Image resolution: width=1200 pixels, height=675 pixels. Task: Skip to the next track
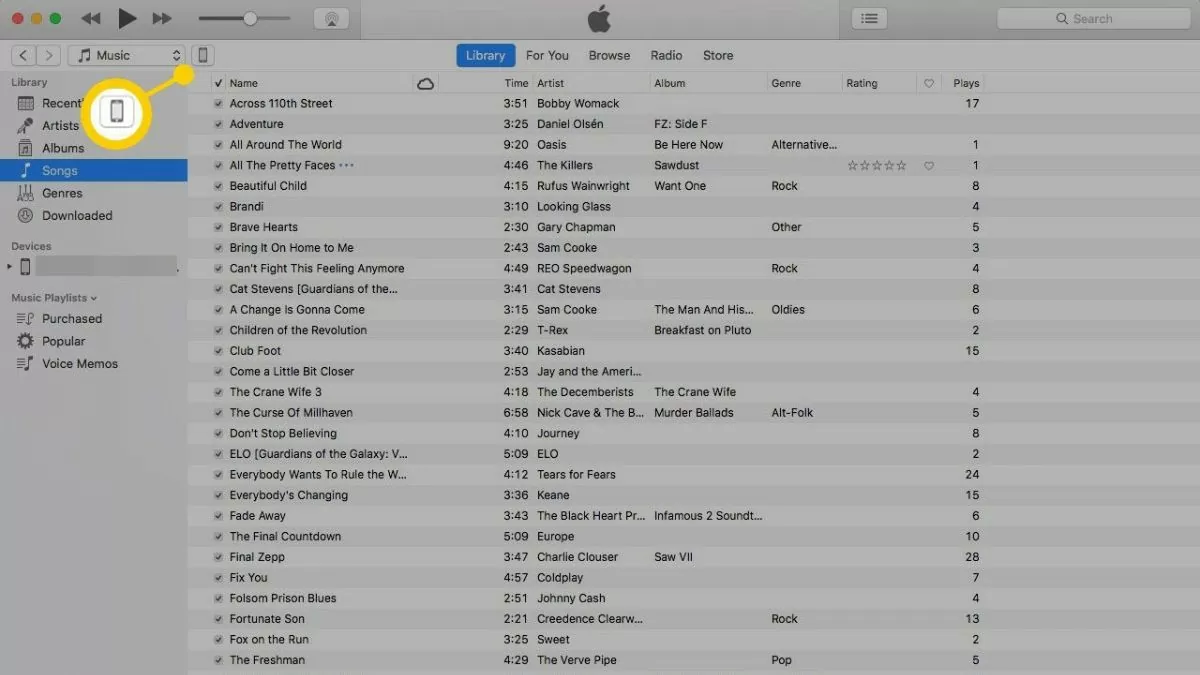coord(162,18)
